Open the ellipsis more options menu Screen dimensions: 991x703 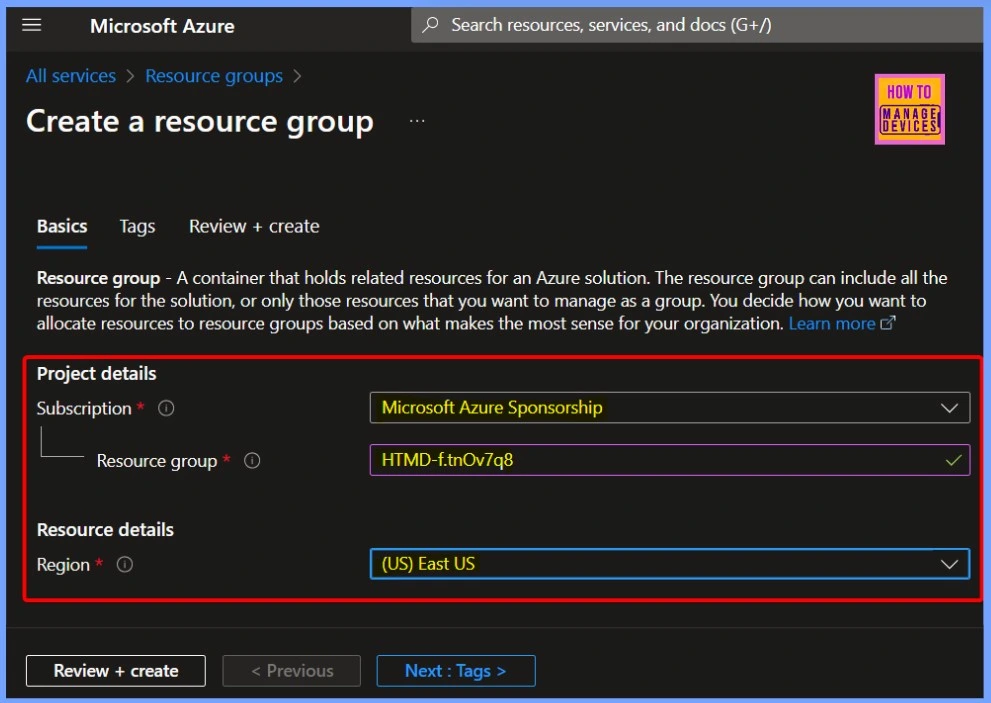coord(417,120)
